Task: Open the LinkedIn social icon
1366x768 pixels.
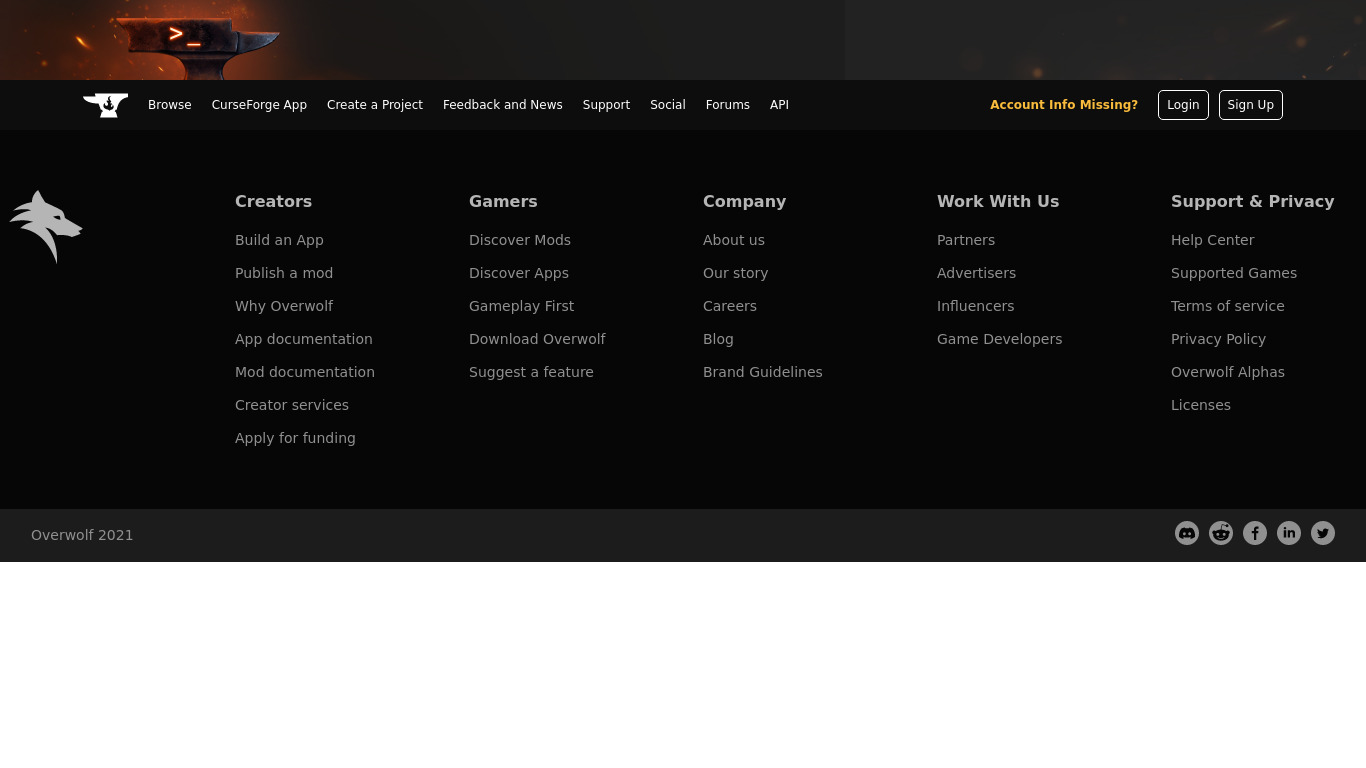Action: [1289, 533]
